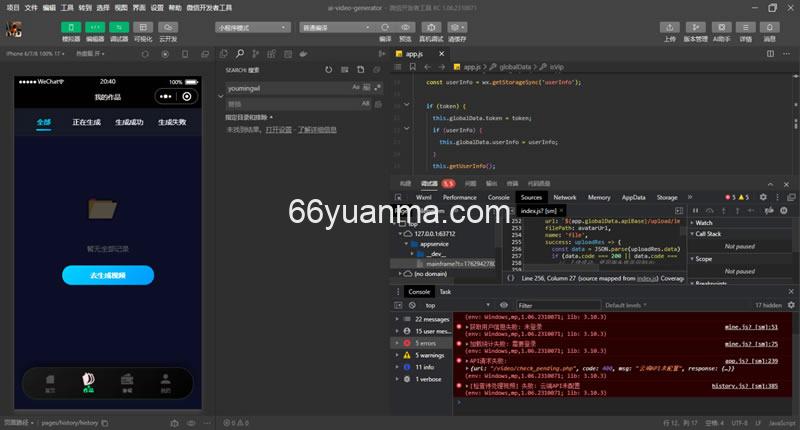The image size is (800, 430).
Task: Select the 正在生成 tab in simulator
Action: coord(86,122)
